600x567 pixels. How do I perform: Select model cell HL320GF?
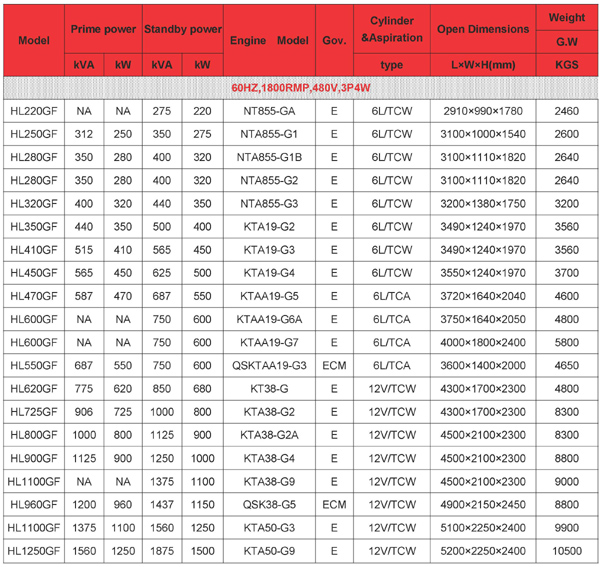point(34,204)
